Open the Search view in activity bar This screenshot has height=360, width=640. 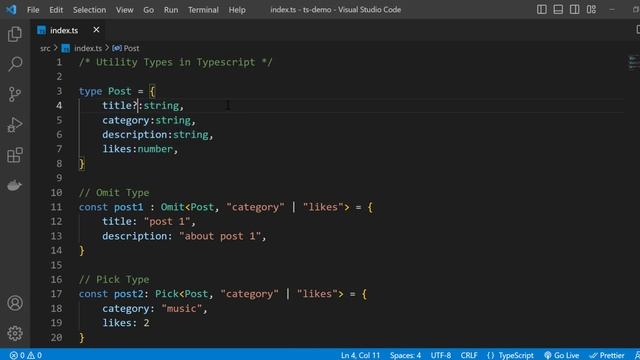[15, 64]
